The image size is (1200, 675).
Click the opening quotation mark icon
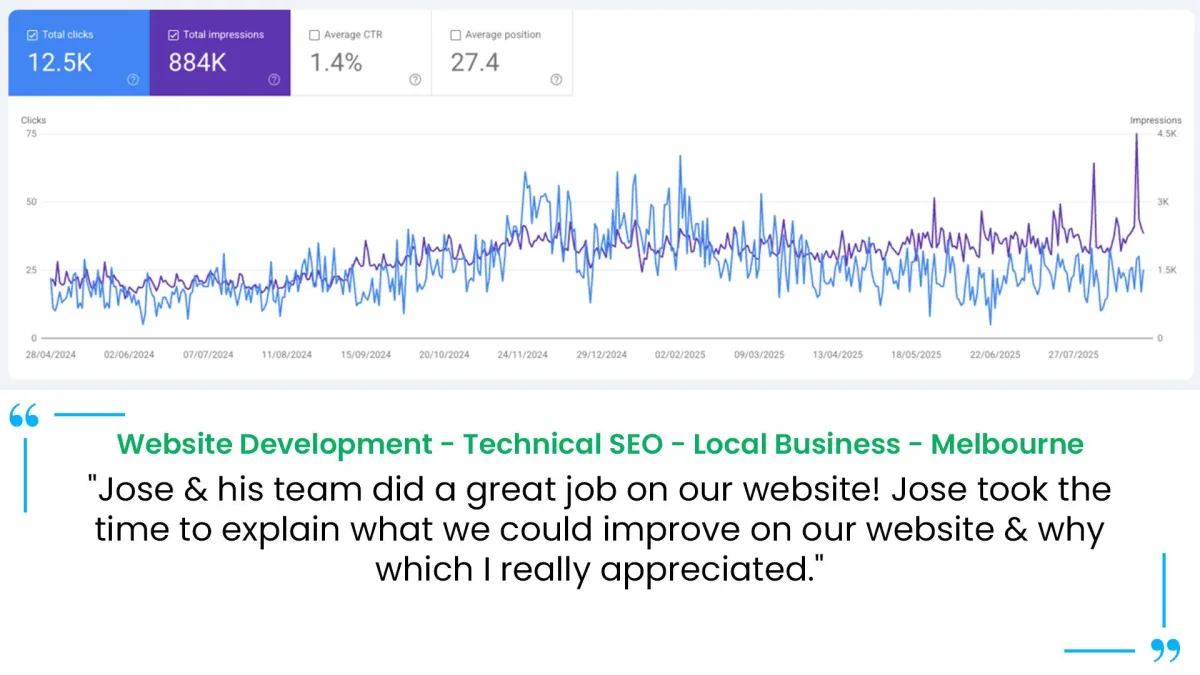[24, 416]
